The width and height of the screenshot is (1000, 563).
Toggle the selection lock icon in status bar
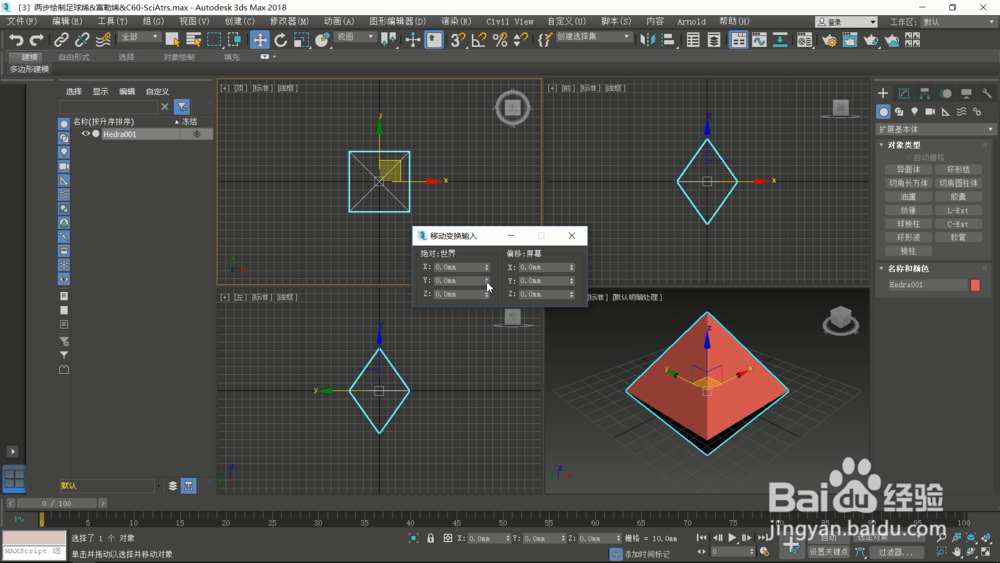430,538
